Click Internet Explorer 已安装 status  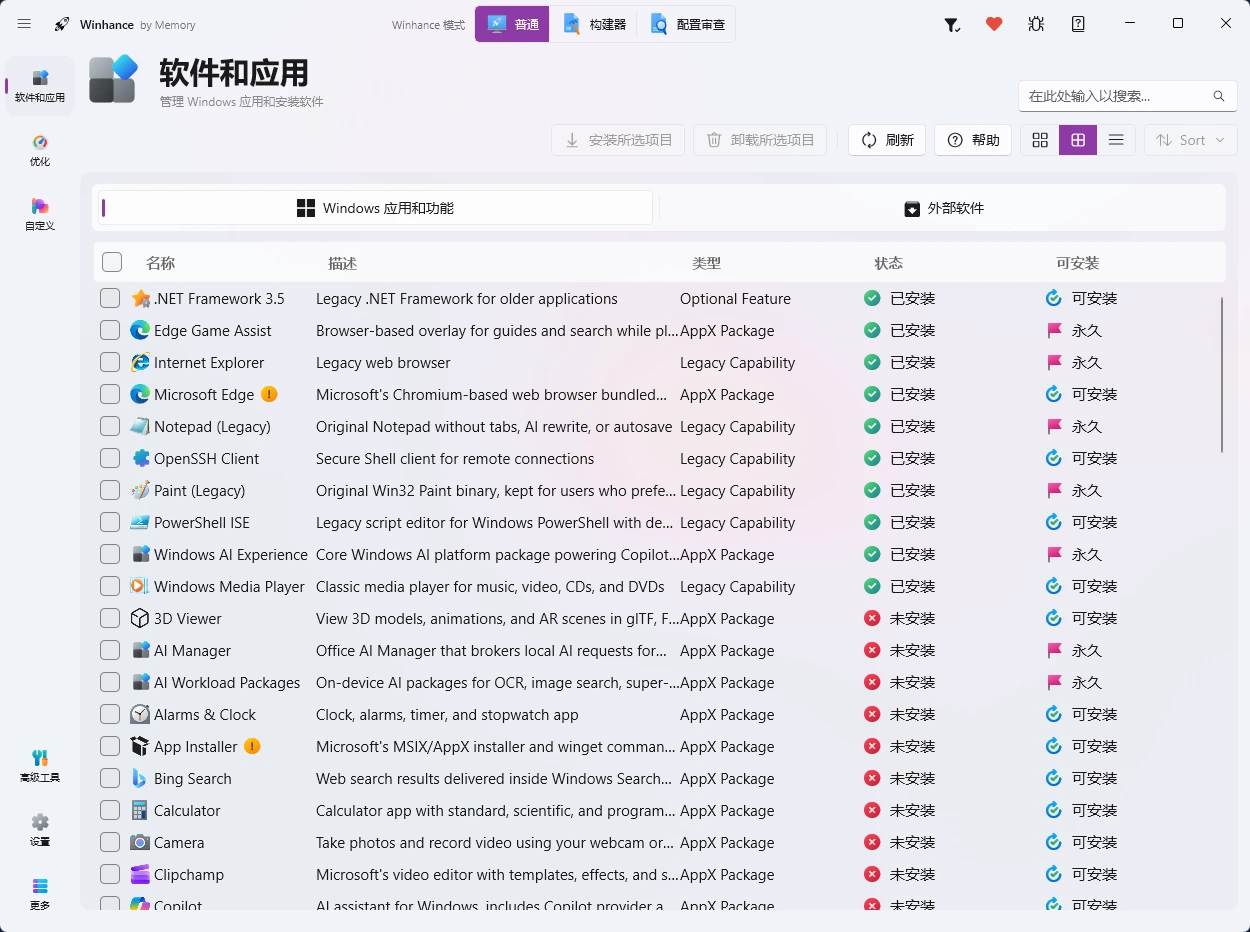900,362
